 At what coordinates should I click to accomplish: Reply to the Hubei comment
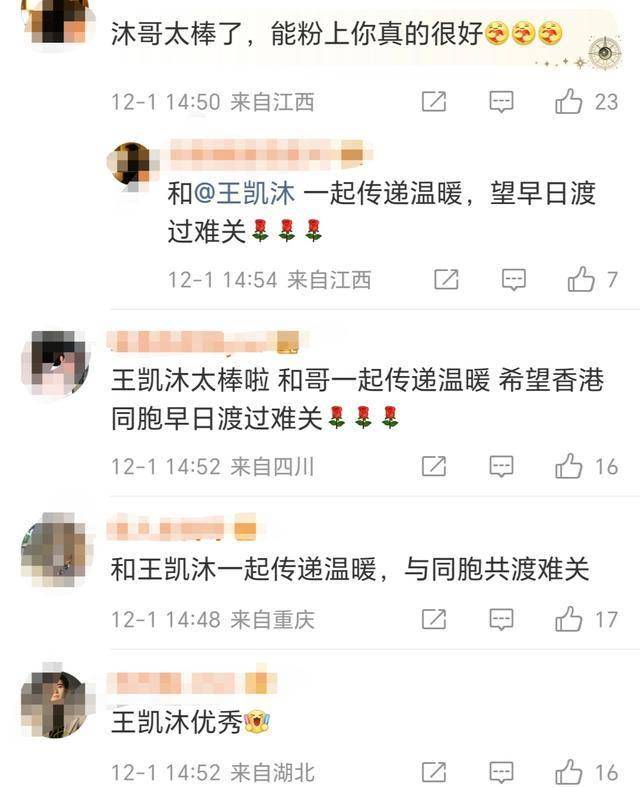coord(501,772)
